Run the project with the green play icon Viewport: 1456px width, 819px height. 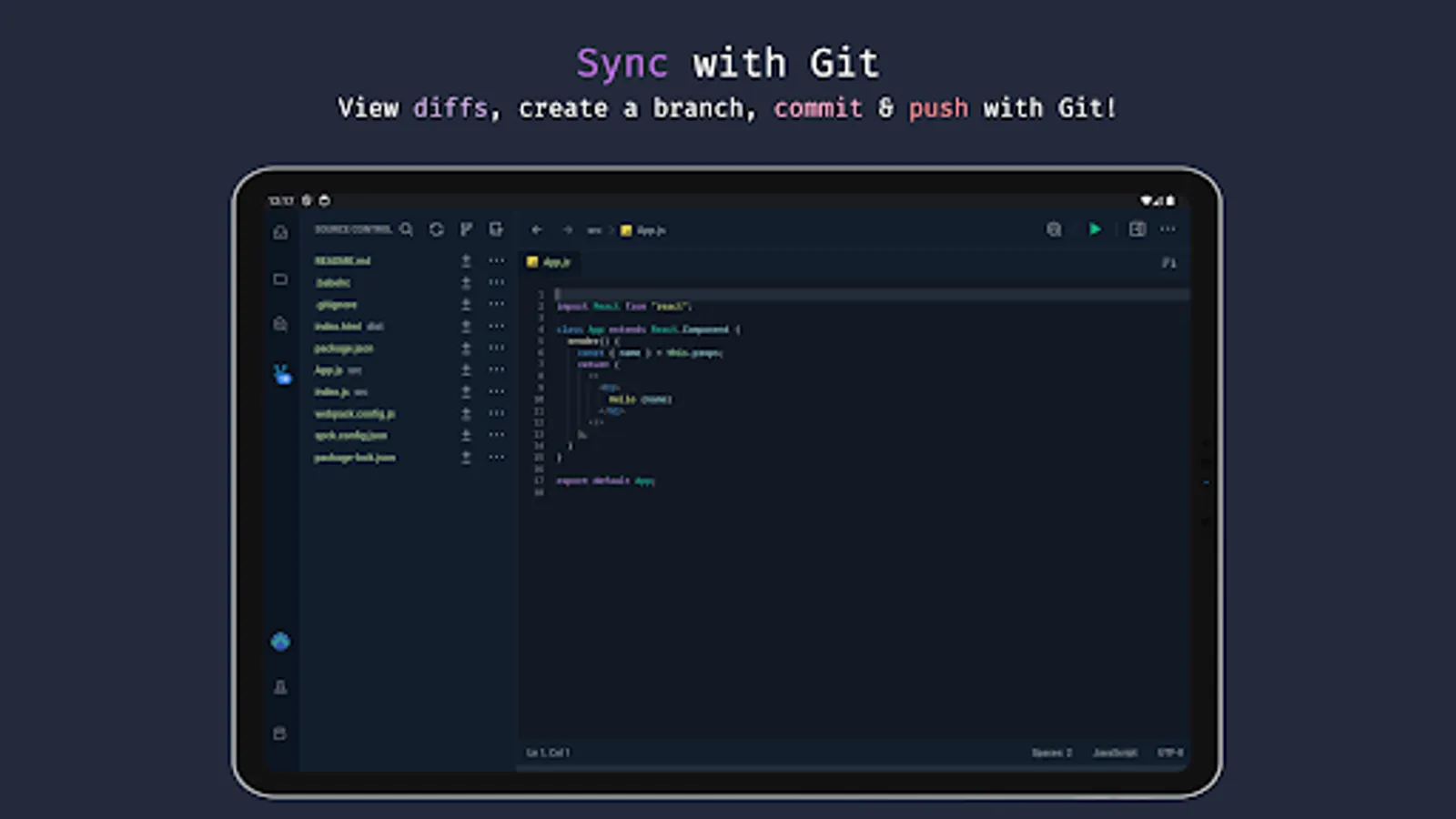point(1095,229)
